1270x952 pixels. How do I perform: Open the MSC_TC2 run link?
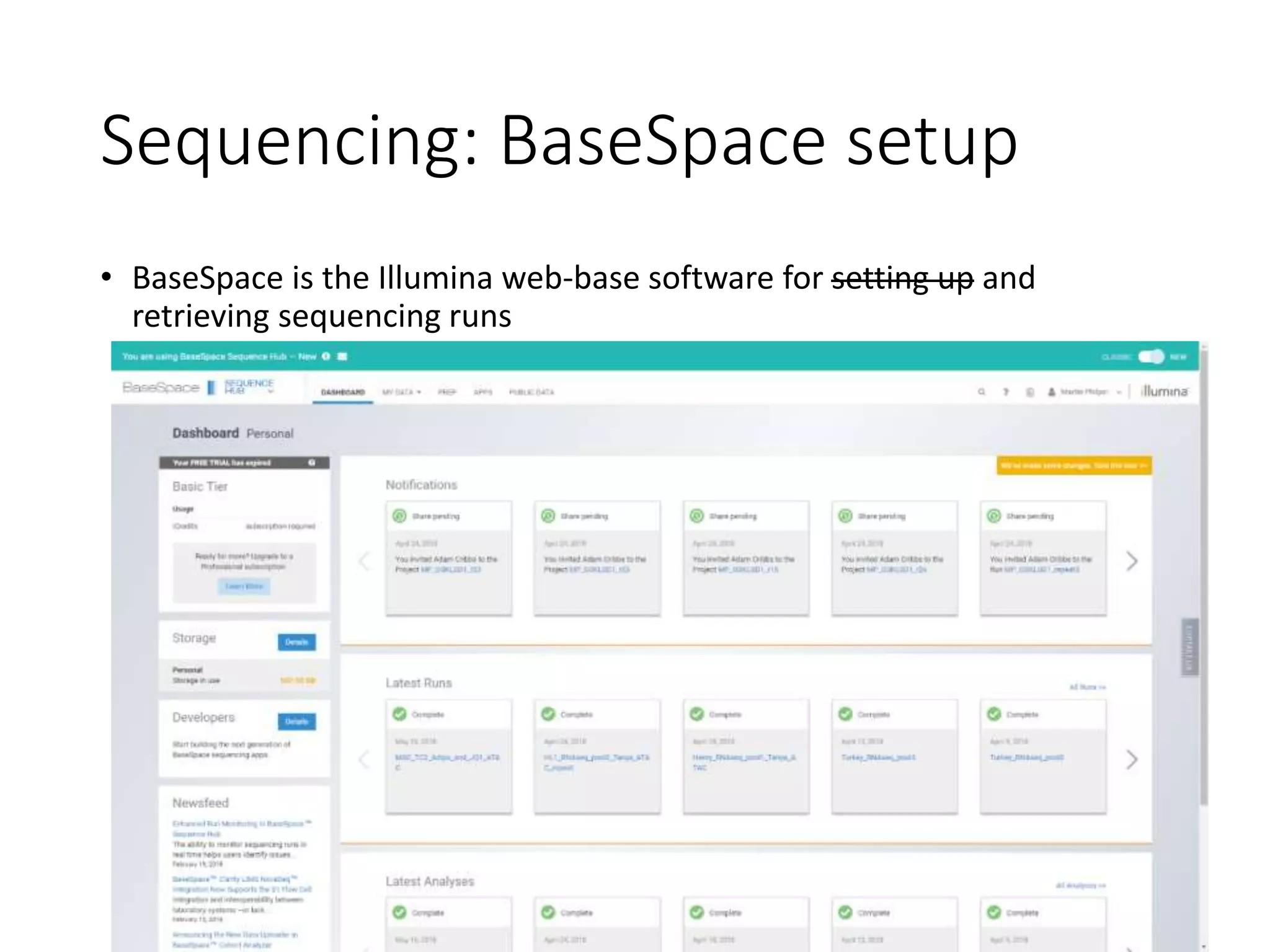(447, 762)
